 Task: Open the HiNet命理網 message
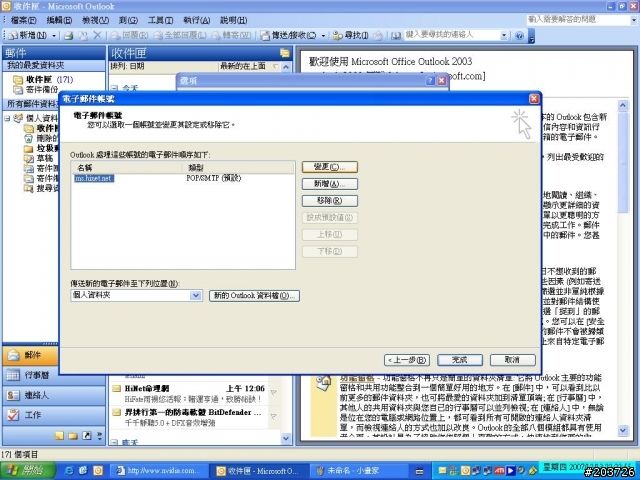click(189, 393)
